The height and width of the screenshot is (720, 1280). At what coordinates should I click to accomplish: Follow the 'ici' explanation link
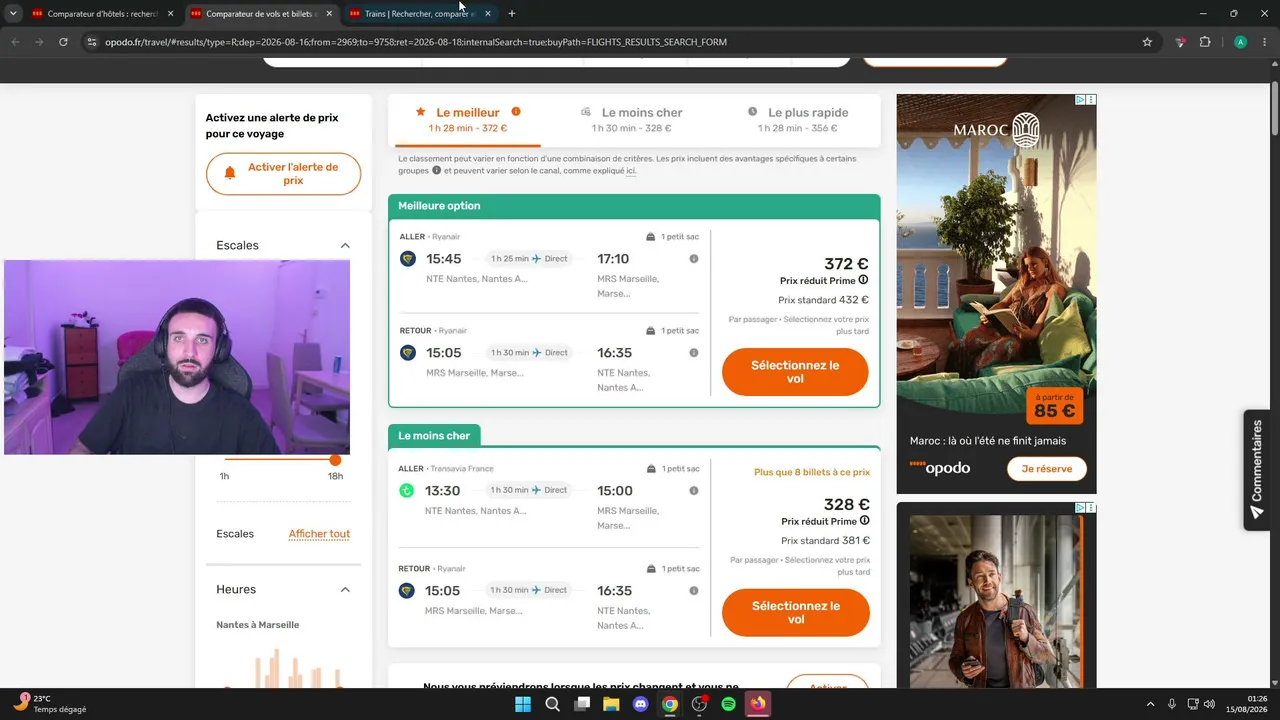pyautogui.click(x=631, y=171)
